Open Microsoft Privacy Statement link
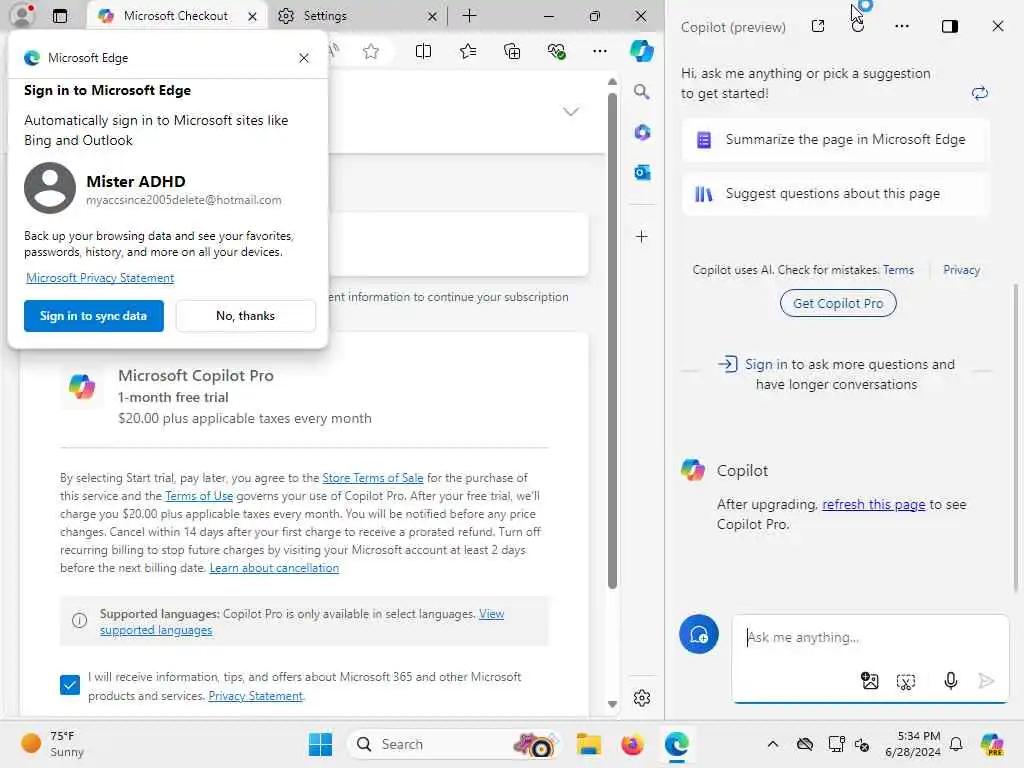1024x768 pixels. tap(100, 278)
